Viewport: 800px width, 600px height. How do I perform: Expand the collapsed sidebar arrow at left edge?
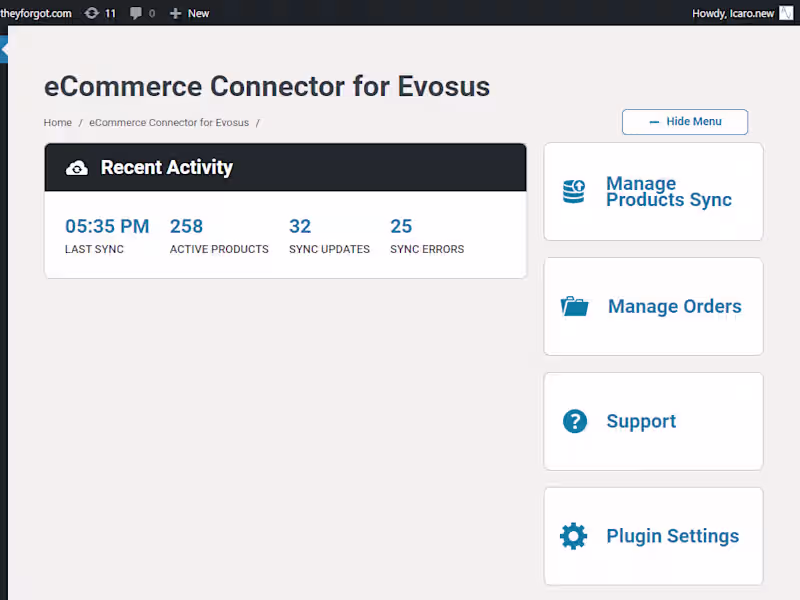(4, 48)
